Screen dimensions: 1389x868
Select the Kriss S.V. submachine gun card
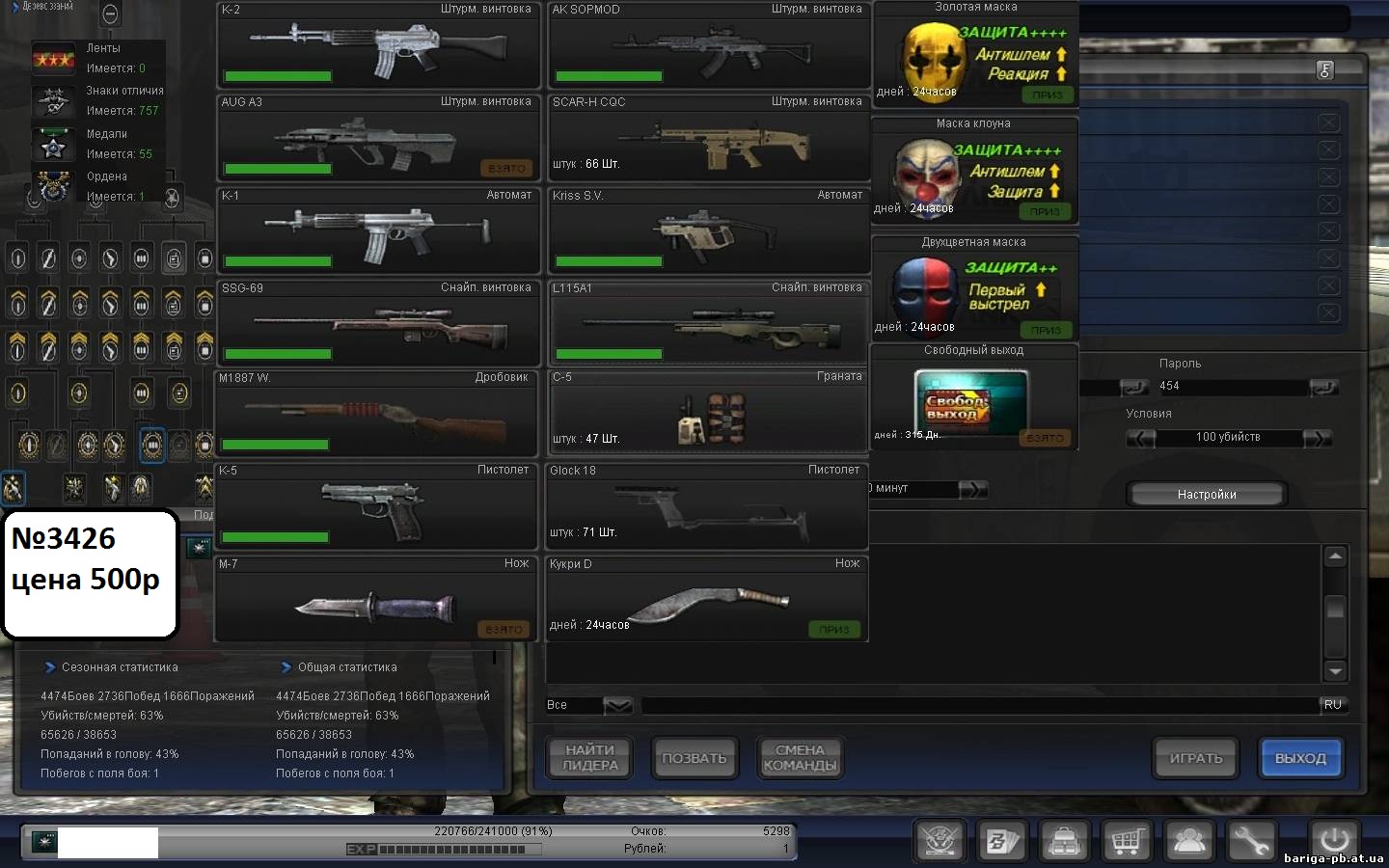click(x=709, y=231)
